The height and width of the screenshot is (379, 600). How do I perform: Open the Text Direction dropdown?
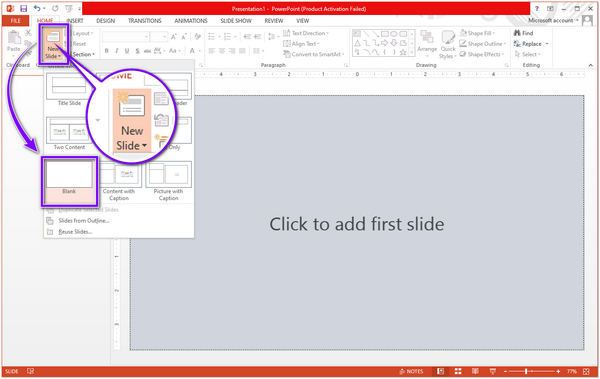[305, 33]
